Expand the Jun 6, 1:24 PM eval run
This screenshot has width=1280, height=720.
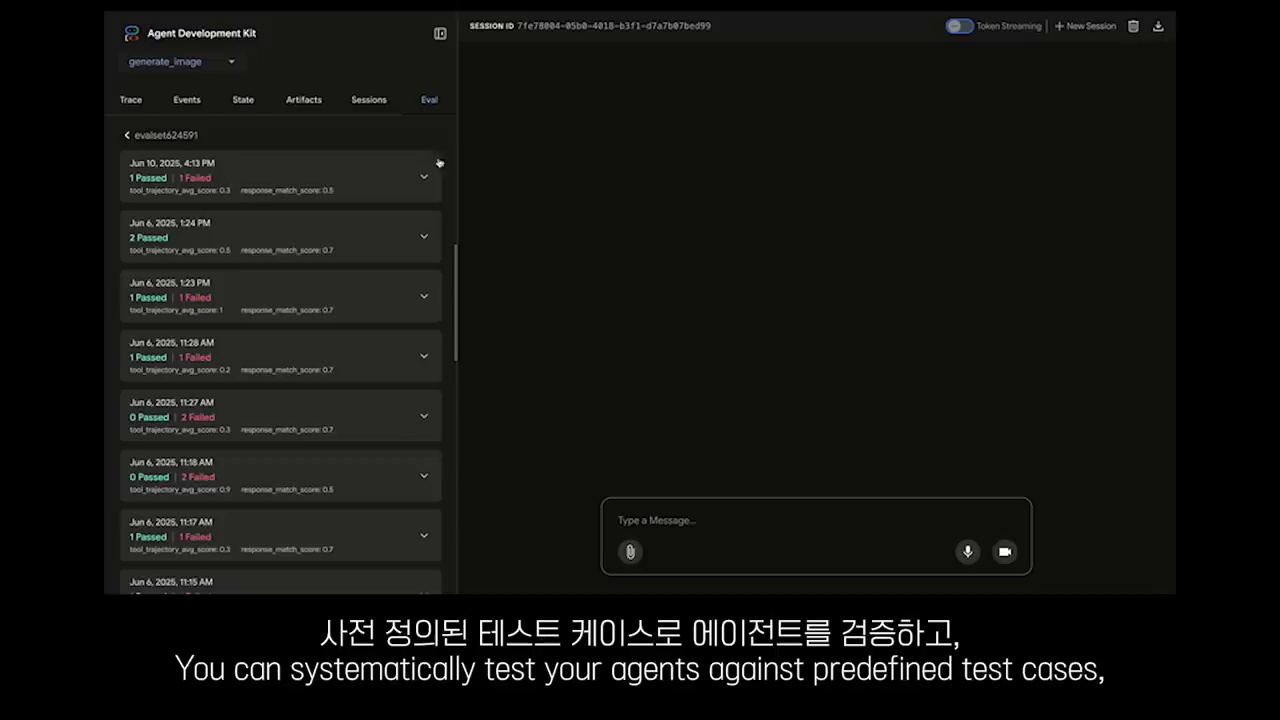click(x=424, y=237)
